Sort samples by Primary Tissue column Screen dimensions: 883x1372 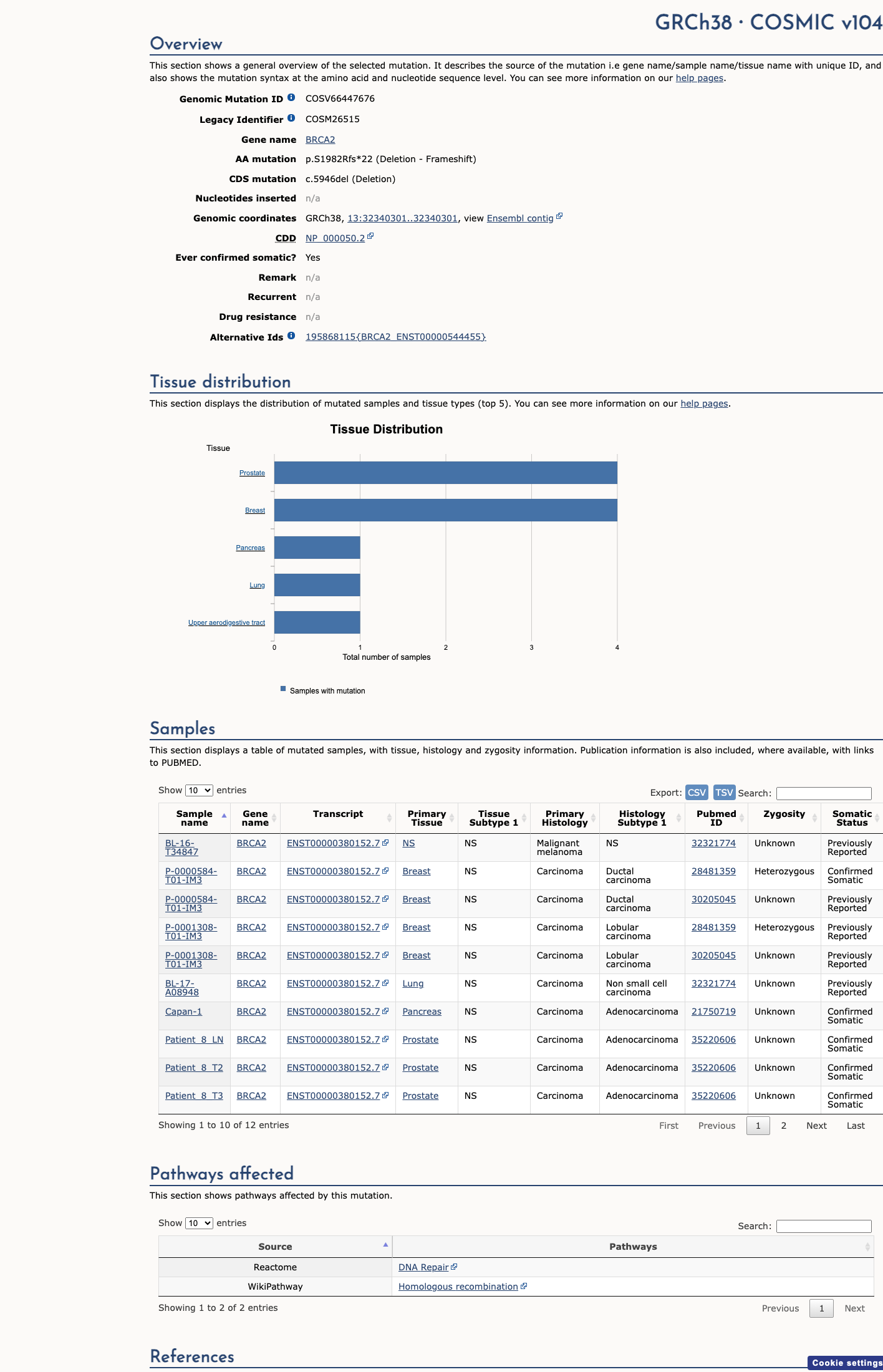[x=451, y=818]
